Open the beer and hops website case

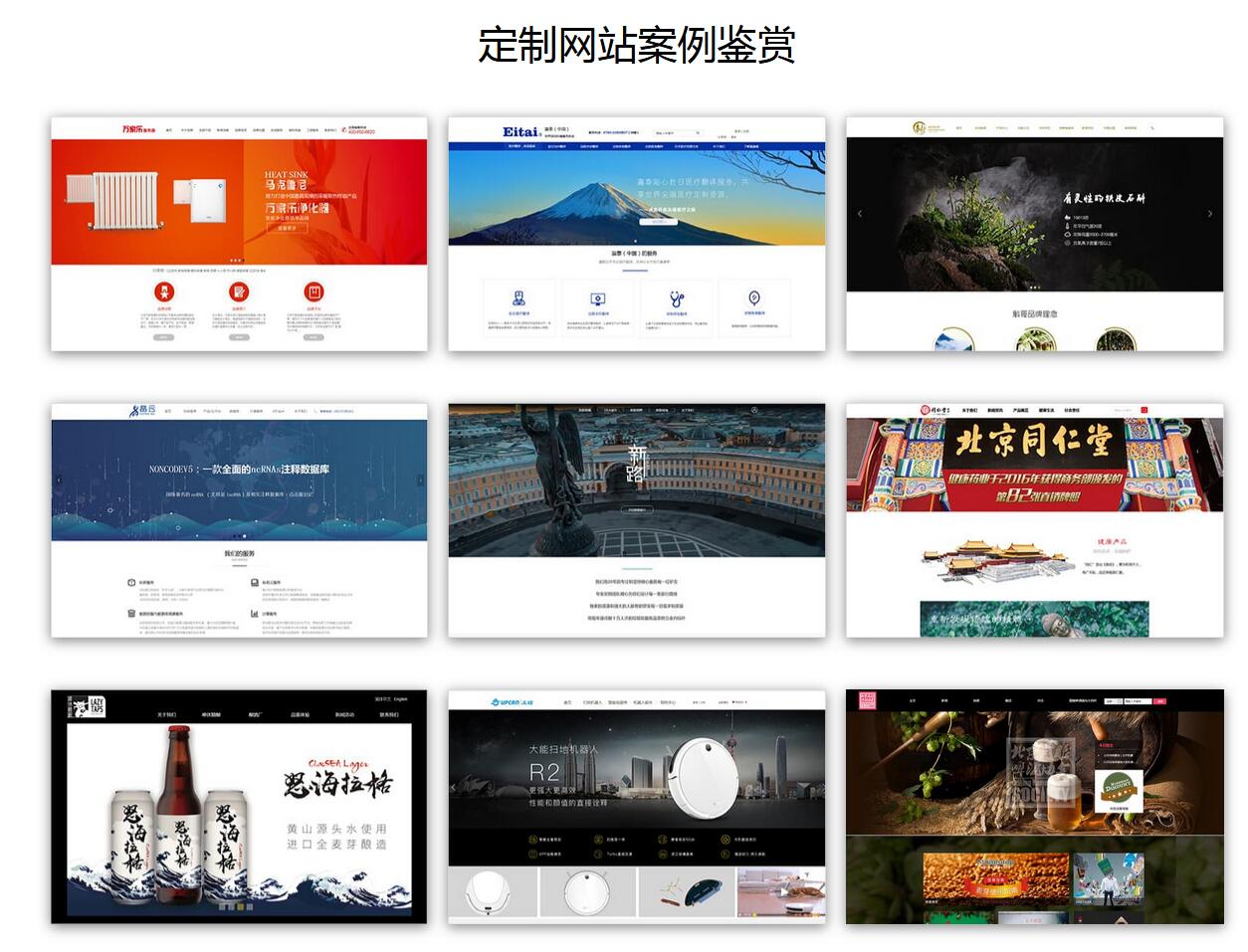click(x=1034, y=807)
